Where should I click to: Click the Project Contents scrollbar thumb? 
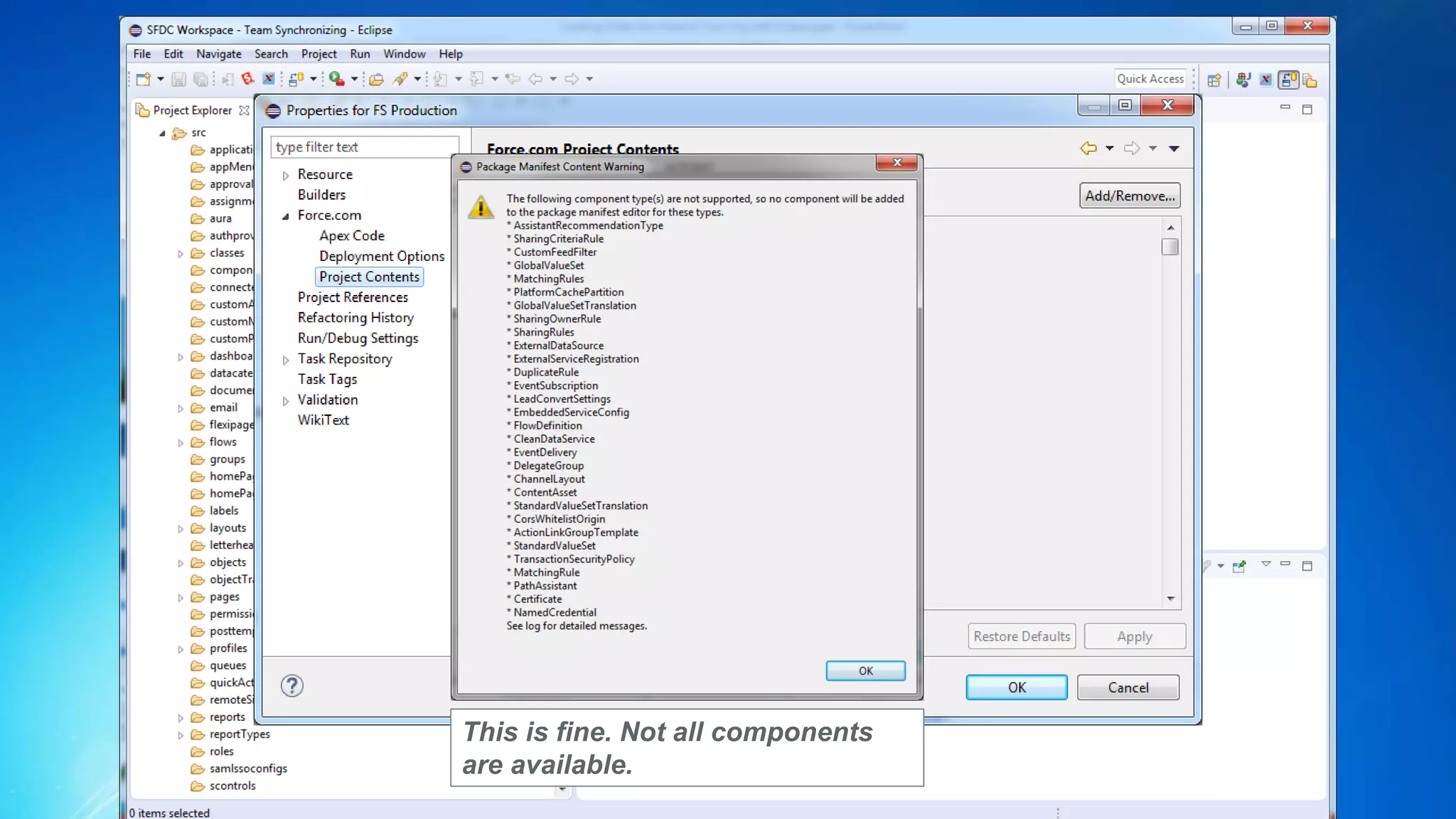click(1170, 247)
